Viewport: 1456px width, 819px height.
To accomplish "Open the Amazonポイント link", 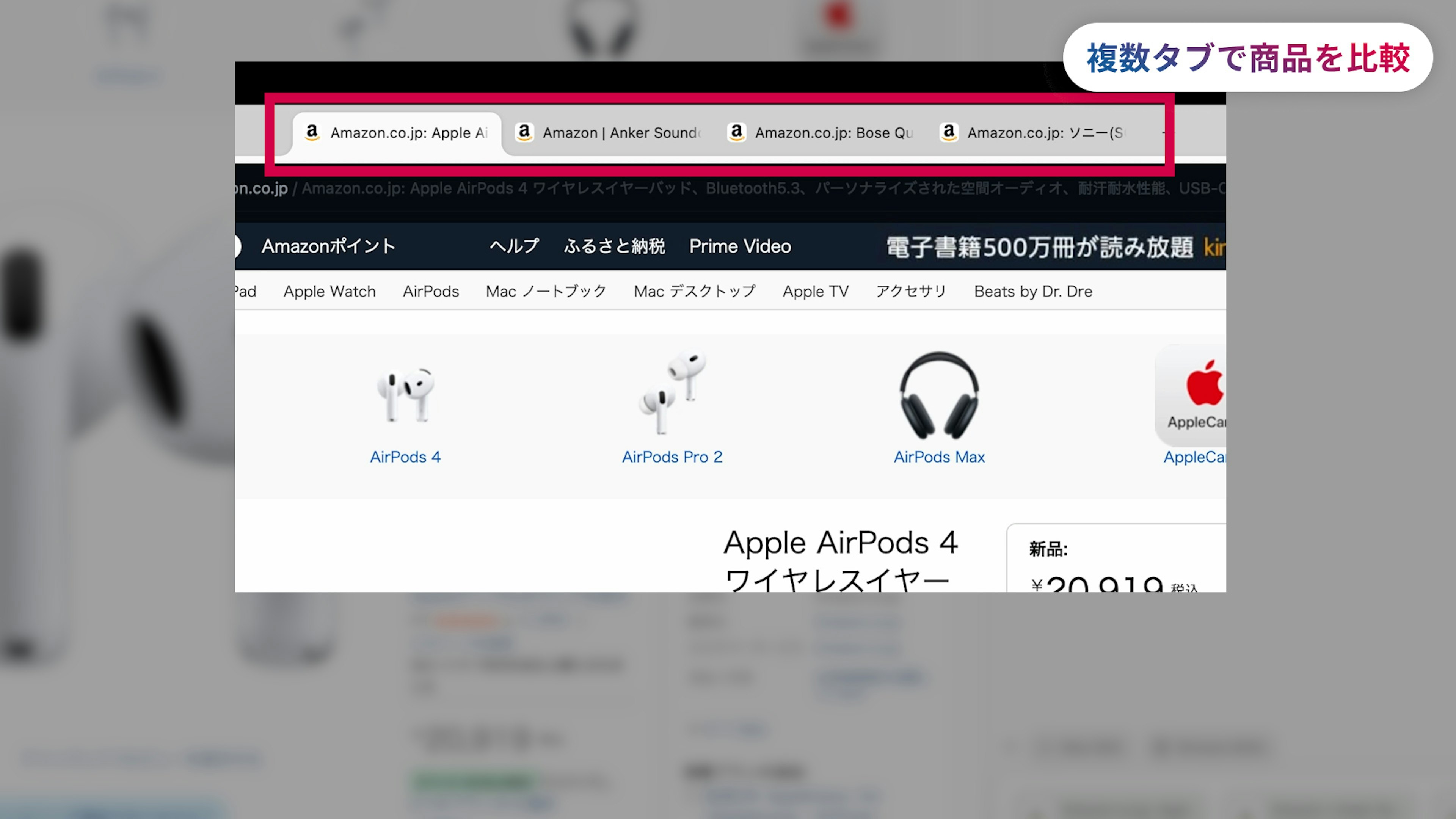I will (328, 246).
